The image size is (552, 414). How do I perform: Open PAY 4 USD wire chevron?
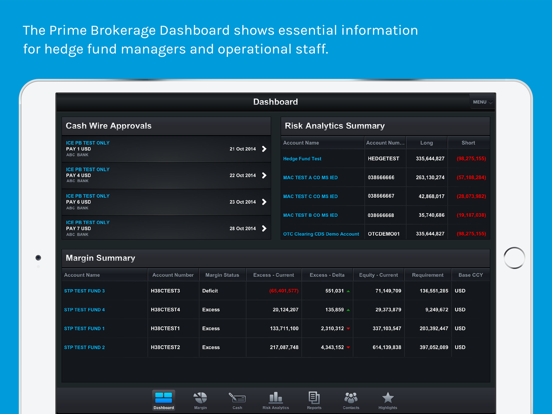(x=264, y=175)
